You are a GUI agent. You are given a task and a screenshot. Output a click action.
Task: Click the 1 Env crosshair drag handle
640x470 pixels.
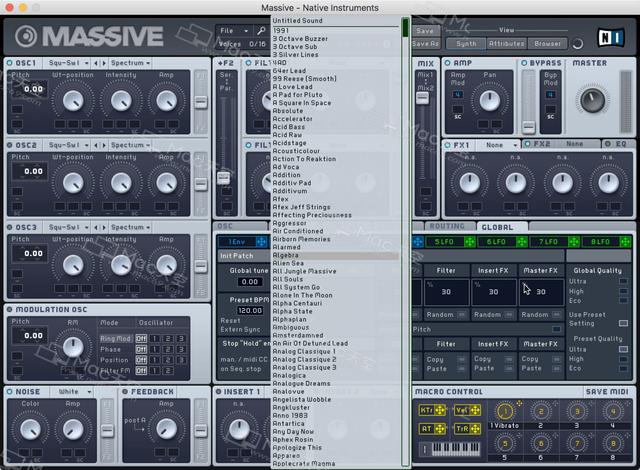(x=261, y=242)
